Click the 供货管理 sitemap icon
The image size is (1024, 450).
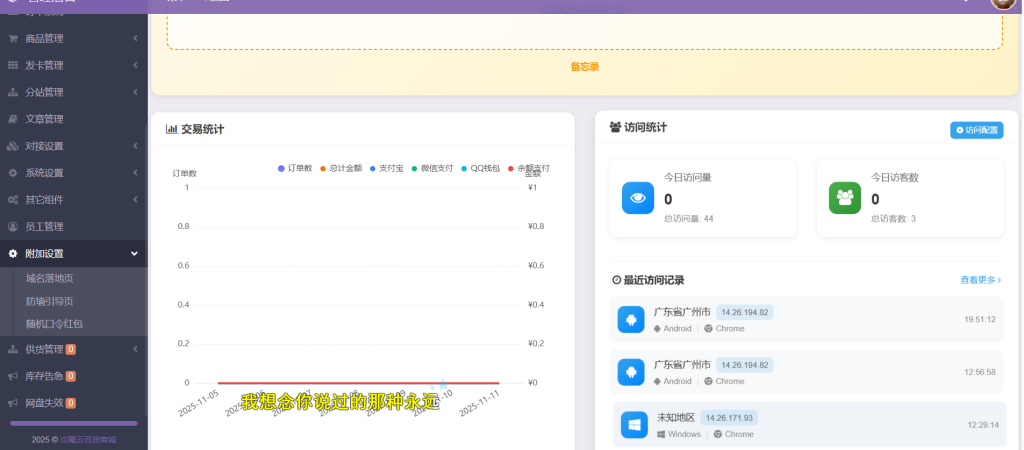pos(12,349)
